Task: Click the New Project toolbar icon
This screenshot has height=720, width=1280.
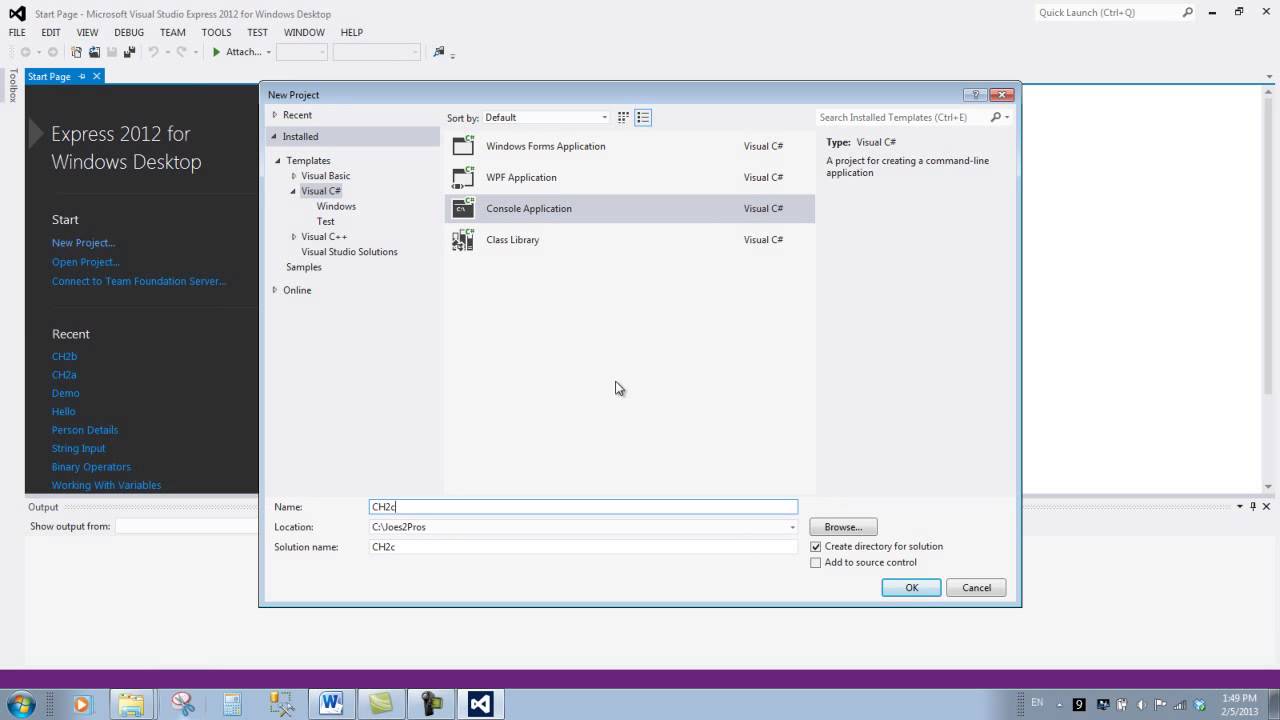Action: click(x=76, y=52)
